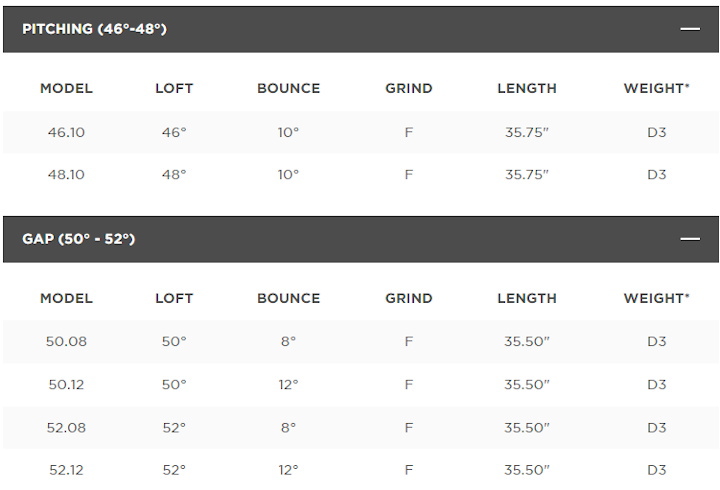Click the GRIND column header in Gap table

point(409,298)
